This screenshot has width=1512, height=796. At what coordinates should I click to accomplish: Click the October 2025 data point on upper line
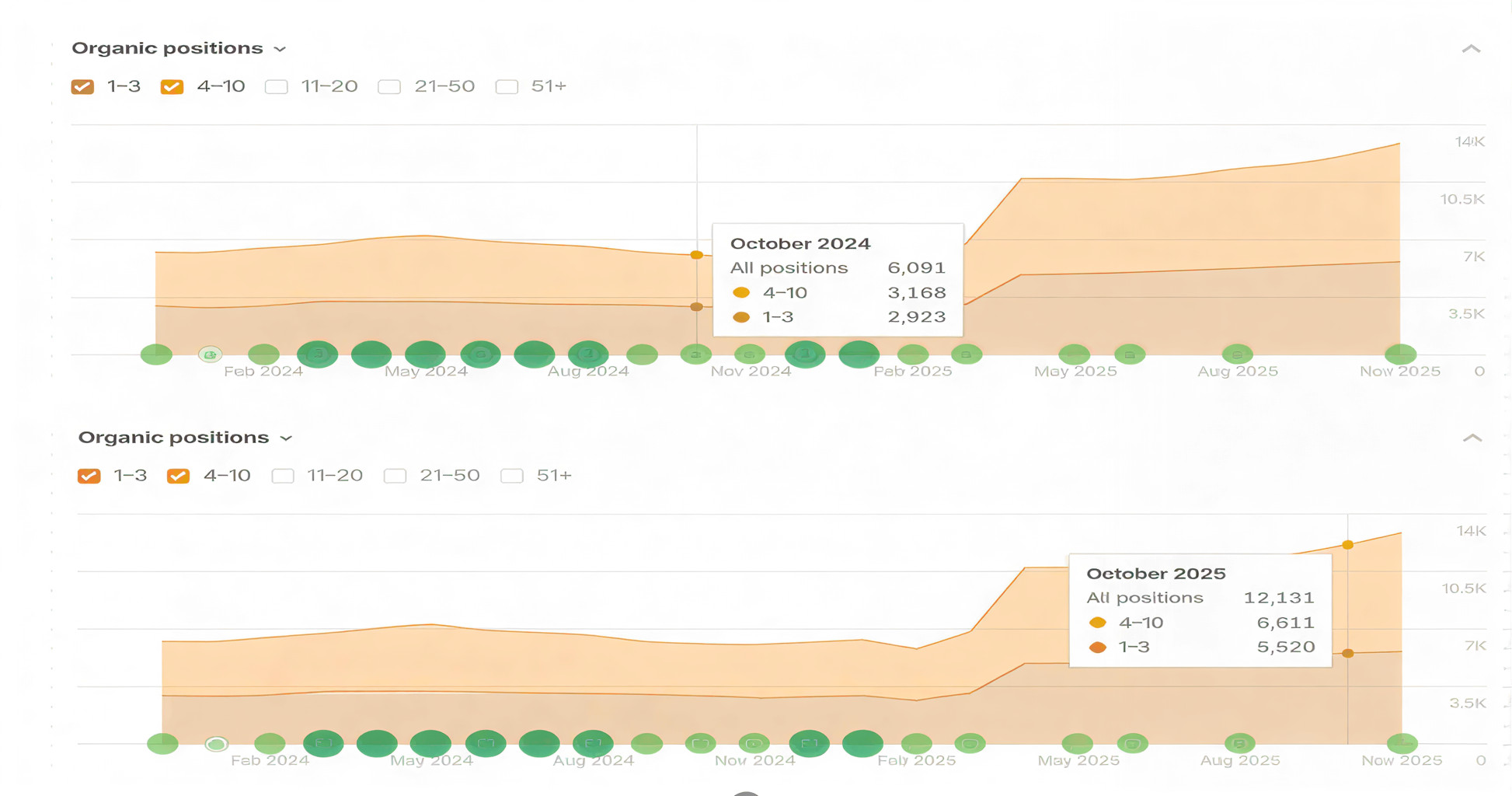[x=1347, y=545]
